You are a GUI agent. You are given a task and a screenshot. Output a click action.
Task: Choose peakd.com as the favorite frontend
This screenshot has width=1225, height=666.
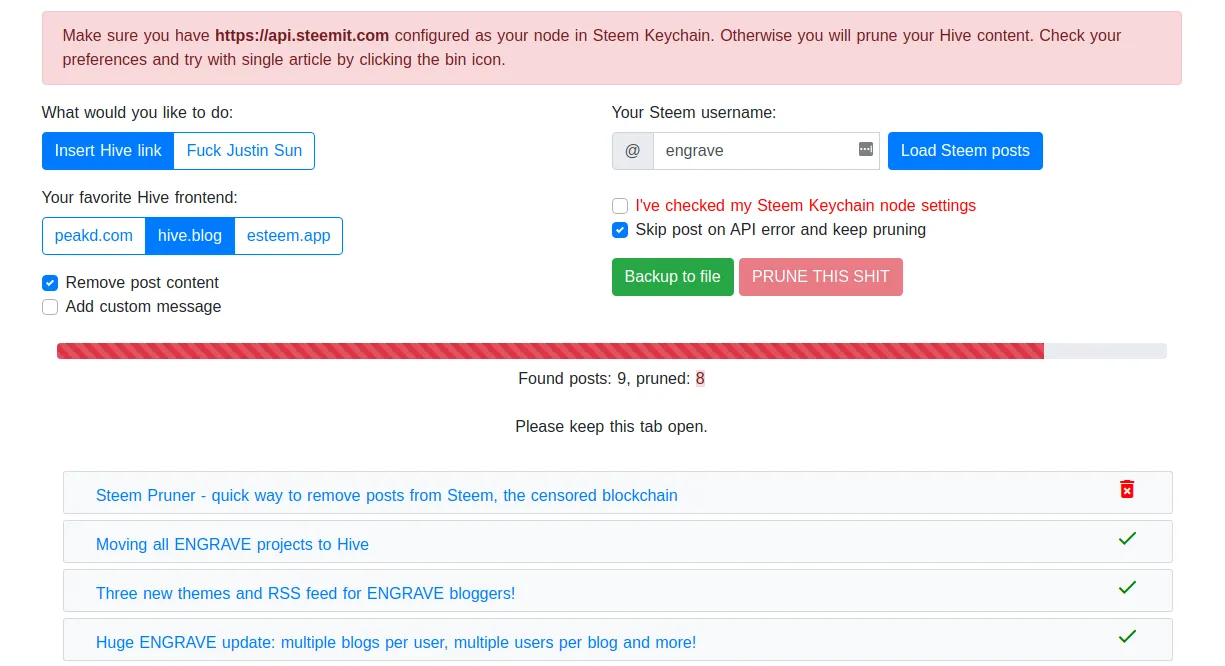pos(94,236)
